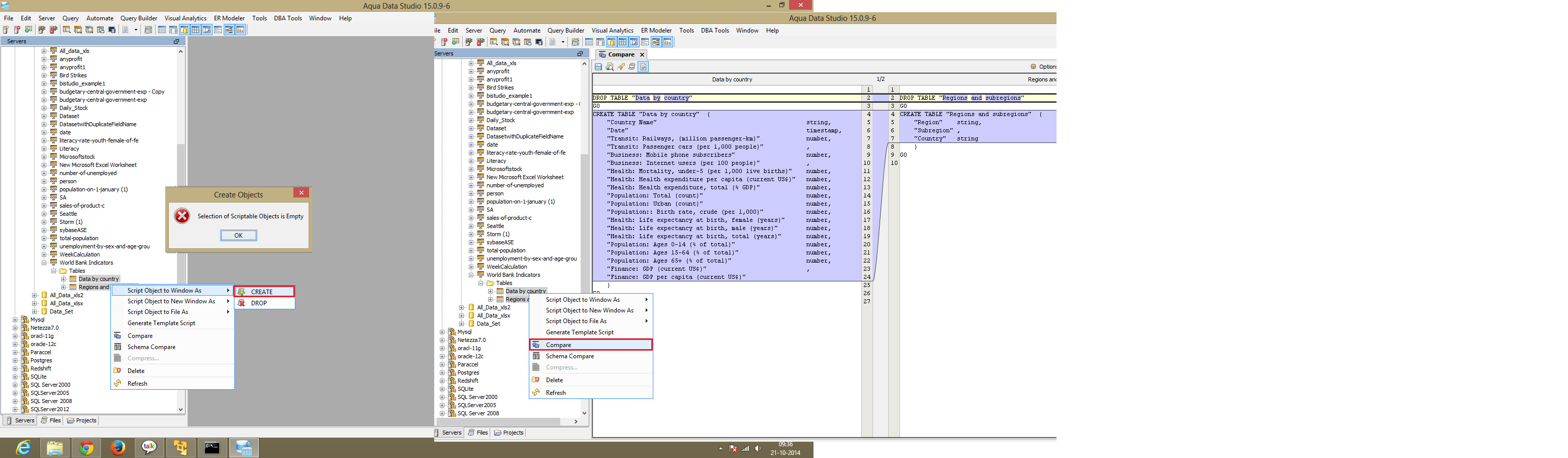Viewport: 1568px width, 458px height.
Task: Close the Compare tab
Action: [x=642, y=55]
